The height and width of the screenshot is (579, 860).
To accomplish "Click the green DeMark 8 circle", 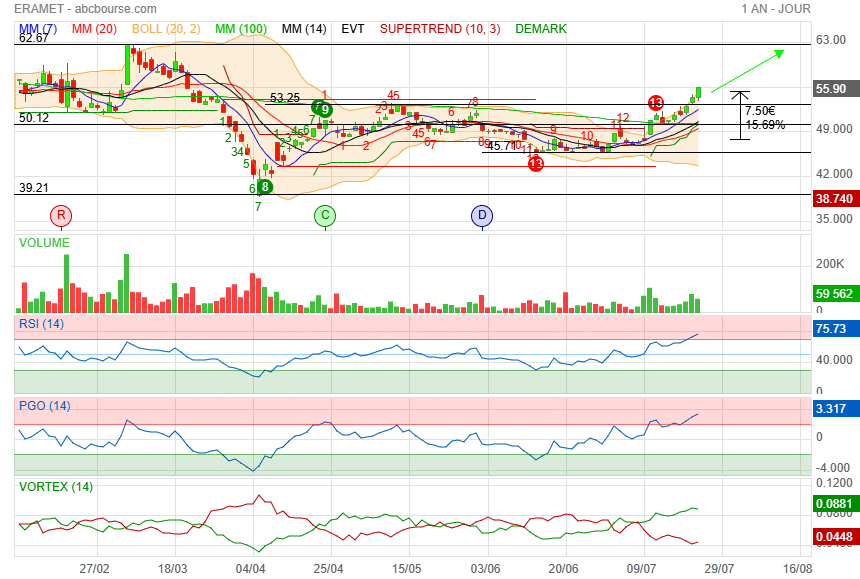I will [x=265, y=186].
